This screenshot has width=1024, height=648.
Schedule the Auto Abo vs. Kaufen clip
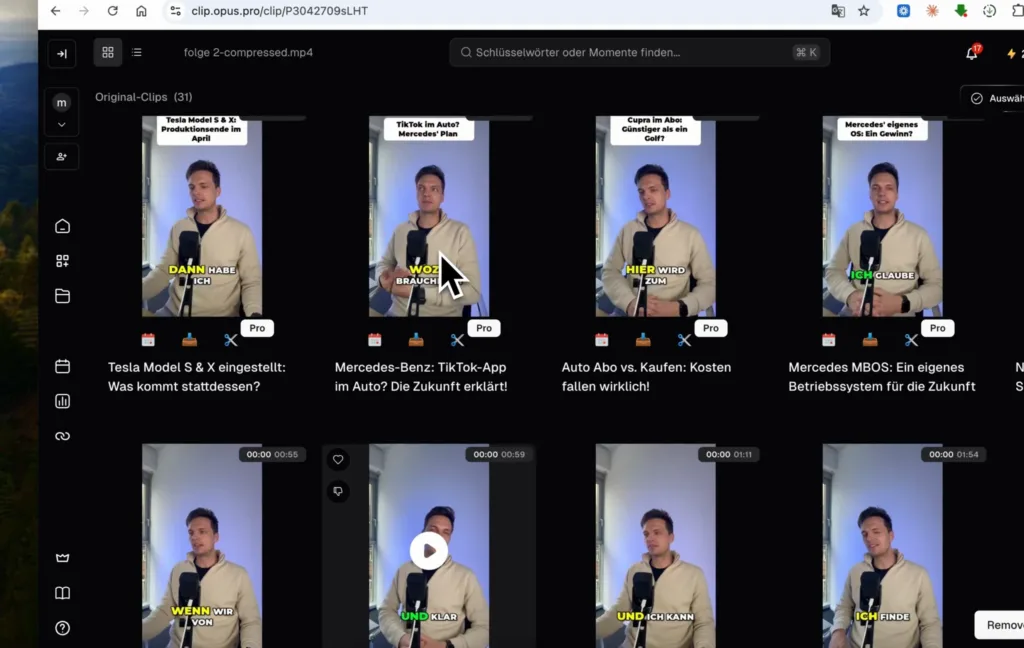click(x=602, y=340)
